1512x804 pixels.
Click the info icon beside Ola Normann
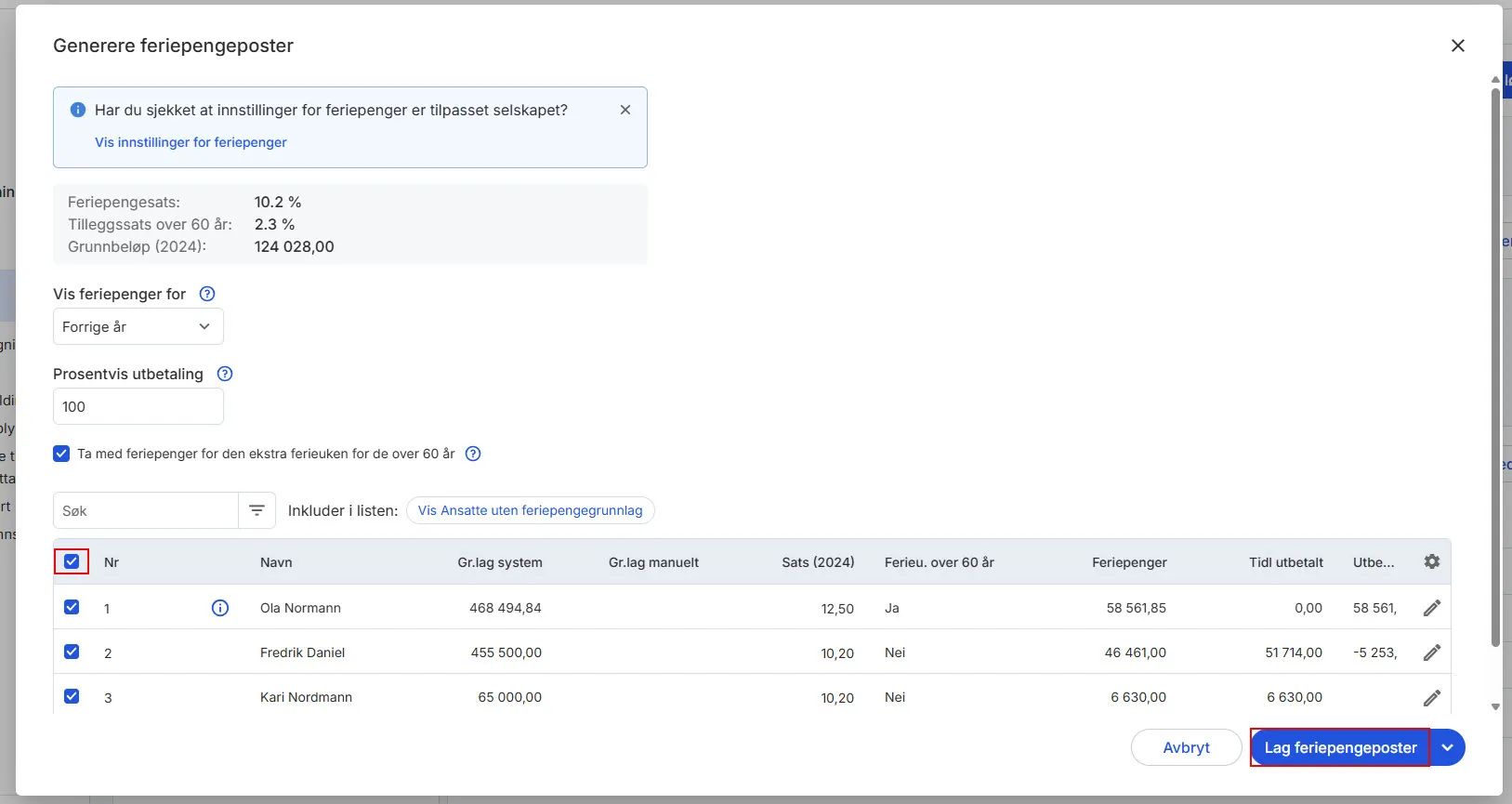[220, 608]
